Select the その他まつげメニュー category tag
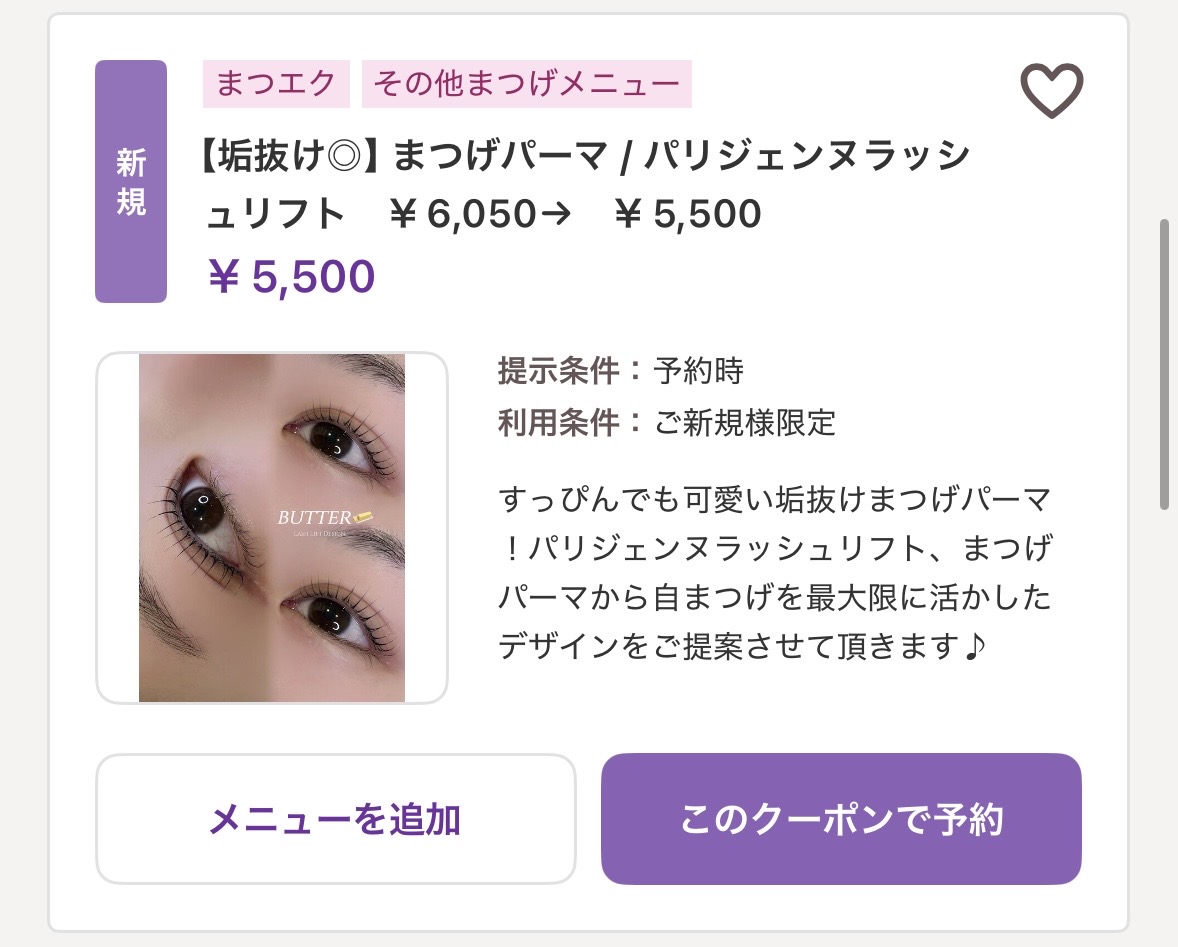This screenshot has width=1178, height=947. [x=526, y=83]
